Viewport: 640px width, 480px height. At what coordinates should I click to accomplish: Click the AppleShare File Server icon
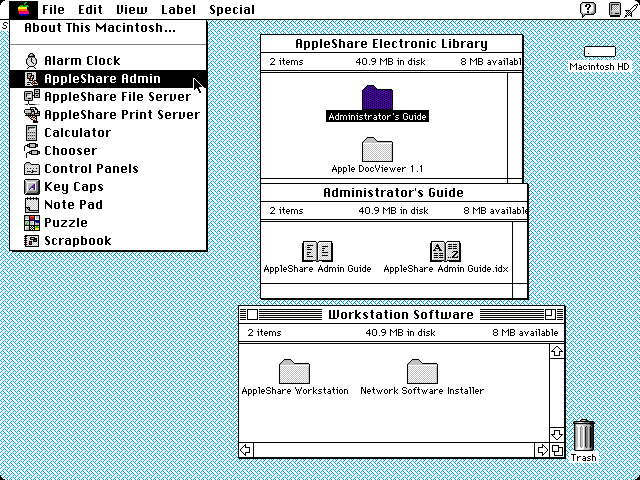(x=31, y=97)
